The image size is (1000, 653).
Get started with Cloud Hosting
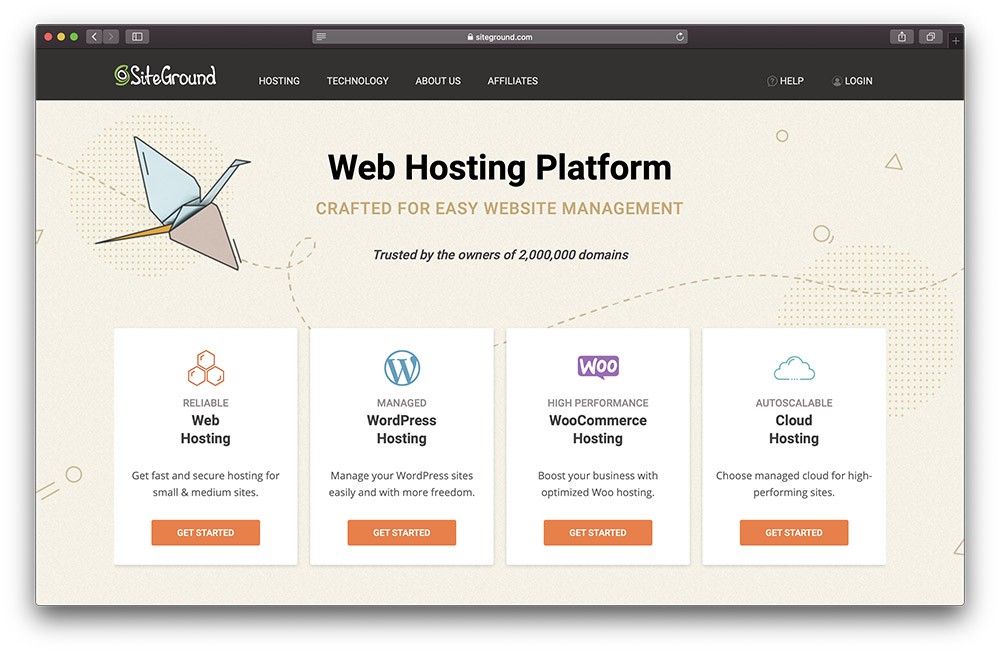[794, 532]
